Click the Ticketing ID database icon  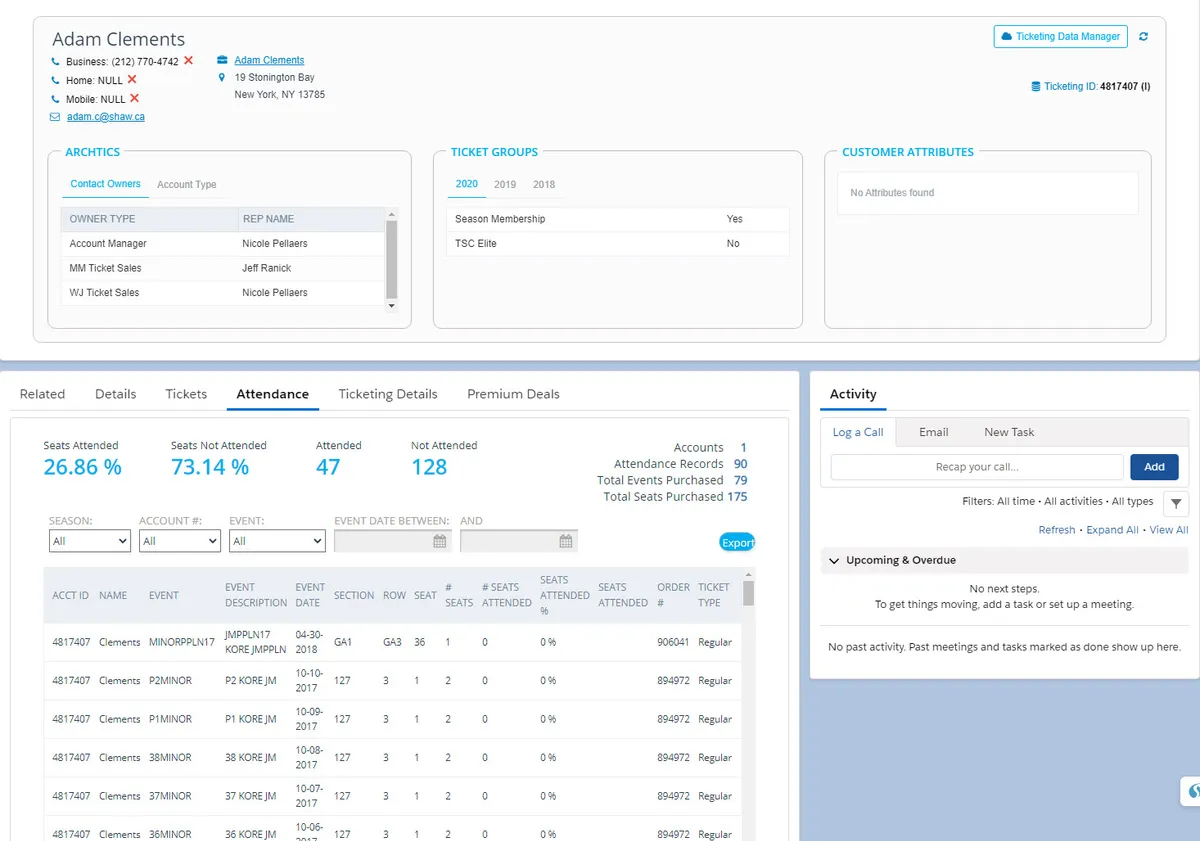(x=1036, y=87)
